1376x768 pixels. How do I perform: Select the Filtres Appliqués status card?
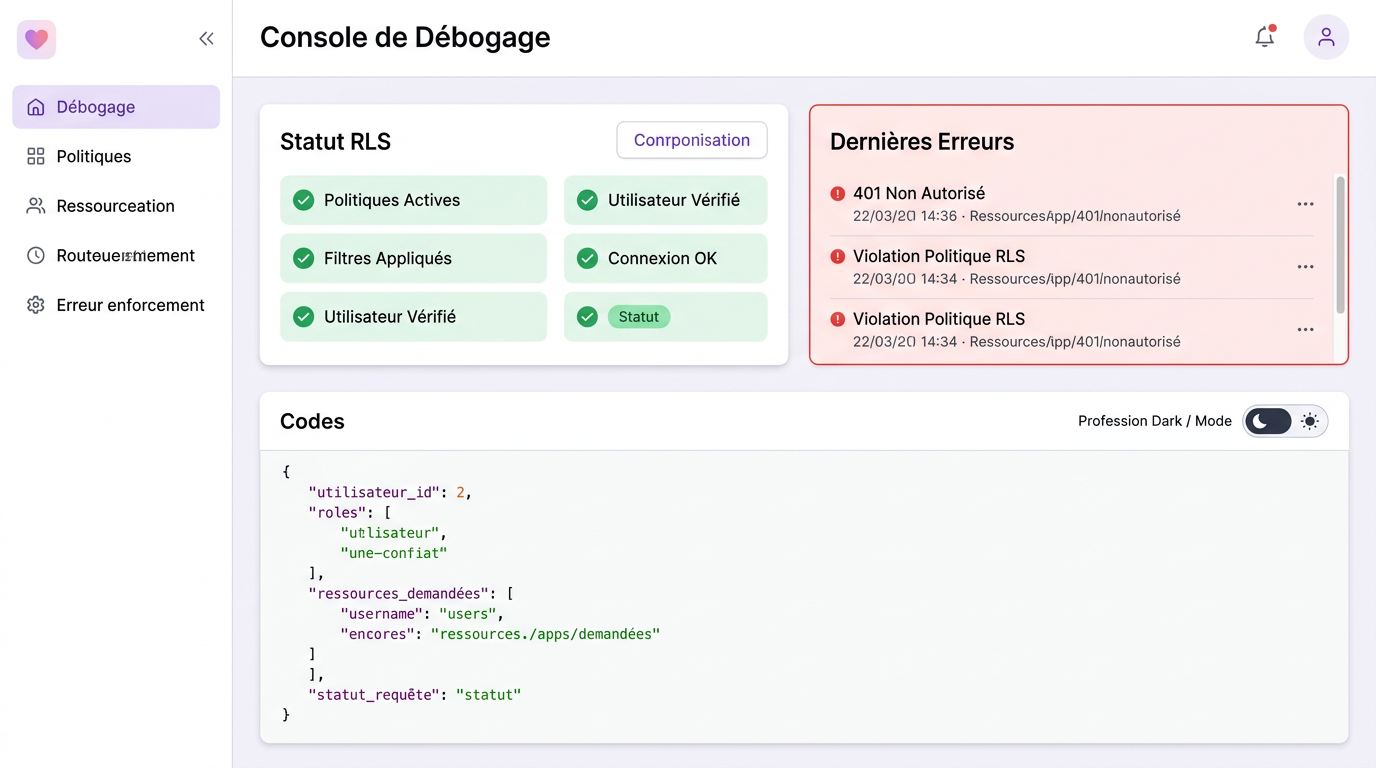coord(413,258)
